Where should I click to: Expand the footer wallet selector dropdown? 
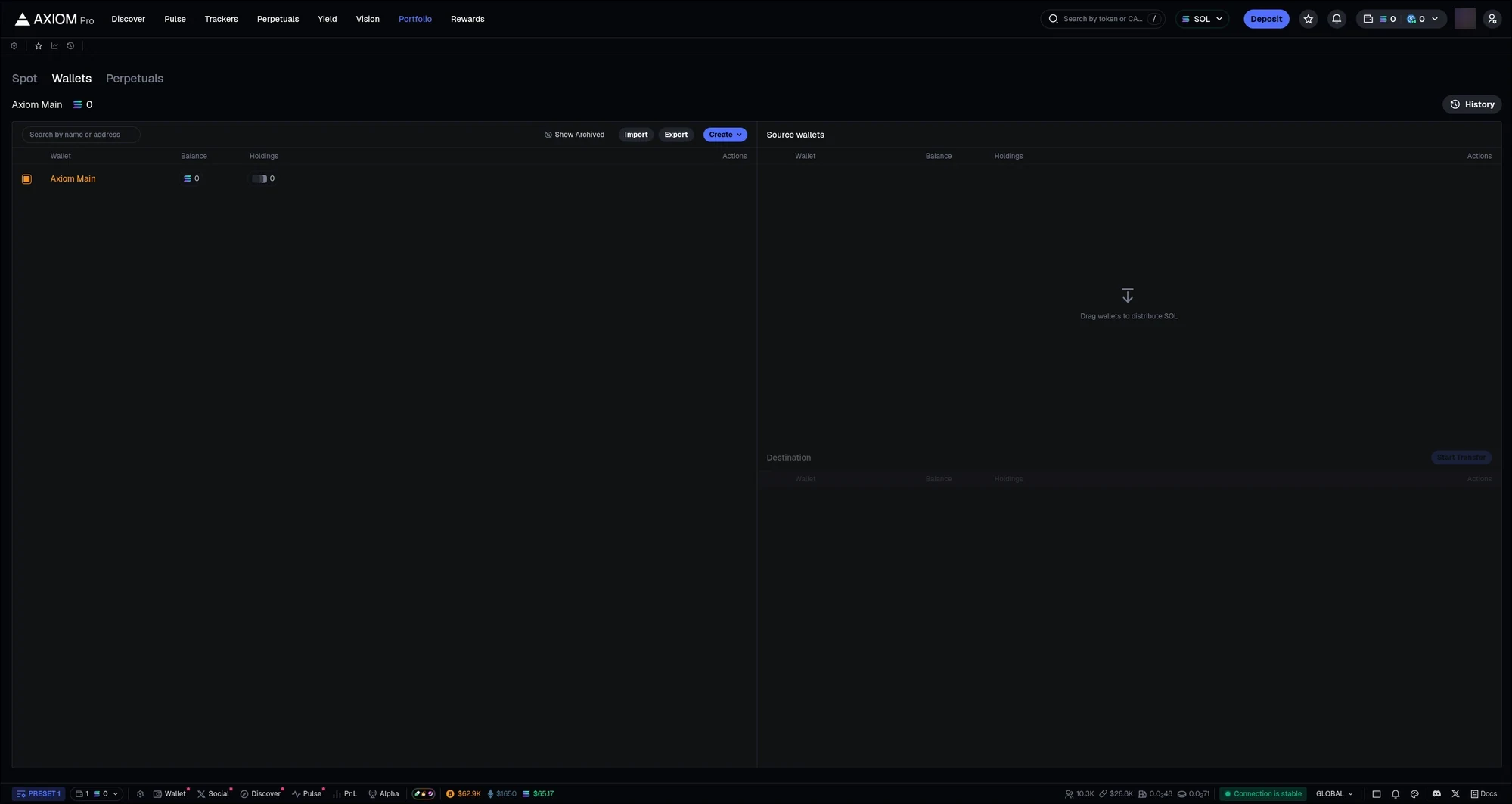click(x=96, y=793)
